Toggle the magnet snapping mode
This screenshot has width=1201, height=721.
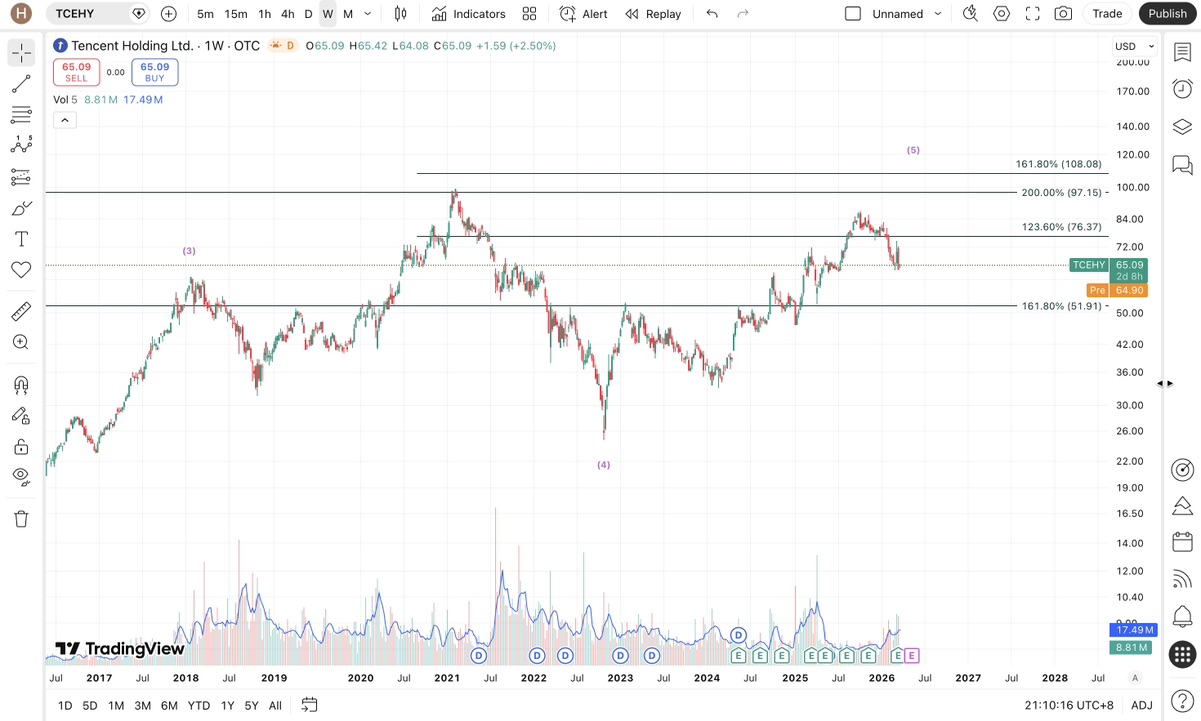click(x=21, y=385)
